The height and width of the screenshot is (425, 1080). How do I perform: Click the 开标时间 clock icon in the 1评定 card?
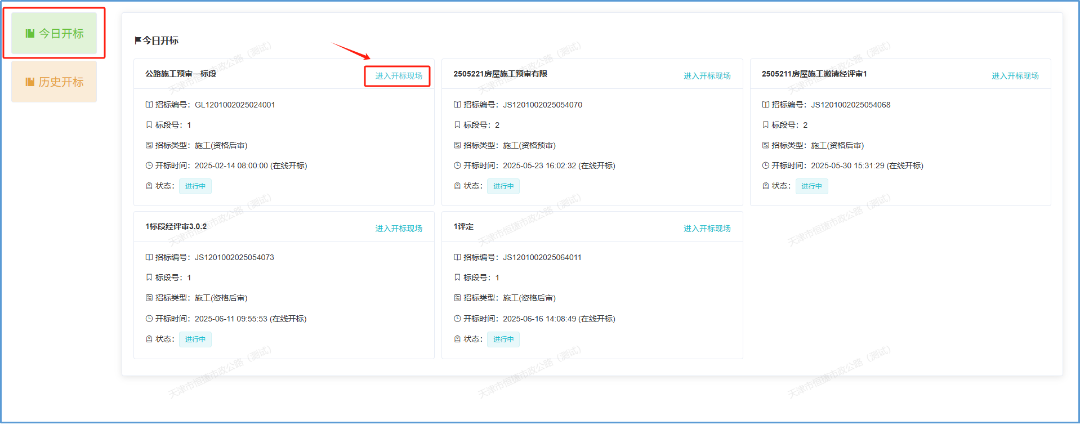point(457,319)
